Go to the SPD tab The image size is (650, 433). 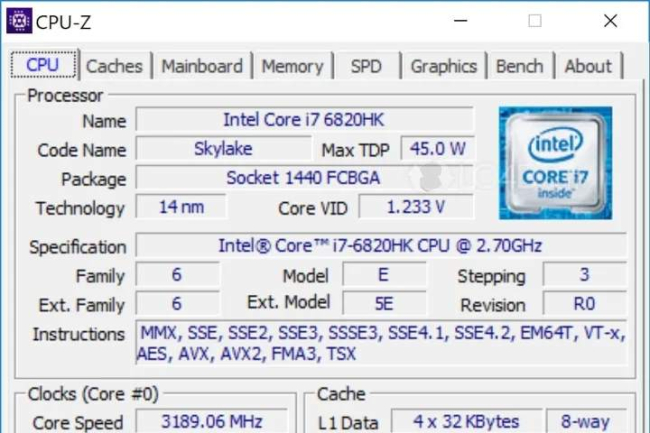point(366,66)
